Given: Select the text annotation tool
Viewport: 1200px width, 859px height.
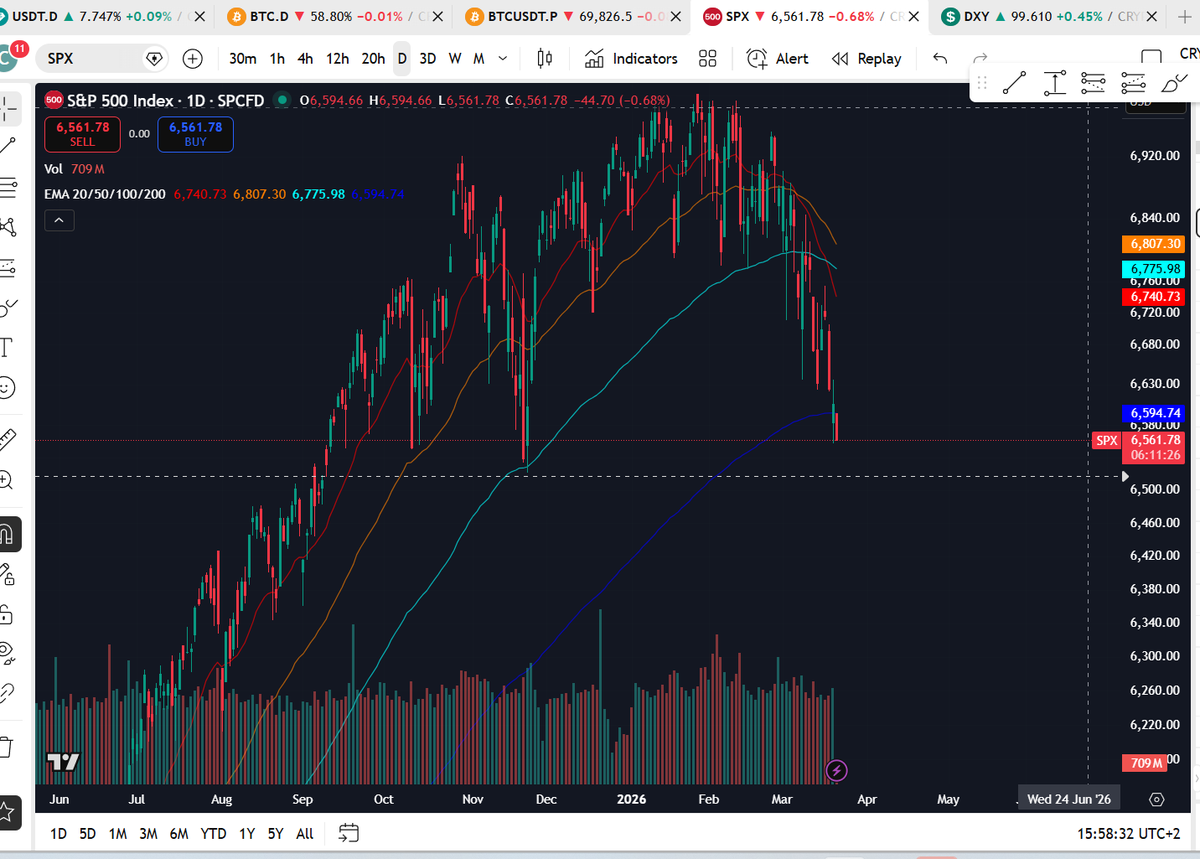Looking at the screenshot, I should 8,347.
